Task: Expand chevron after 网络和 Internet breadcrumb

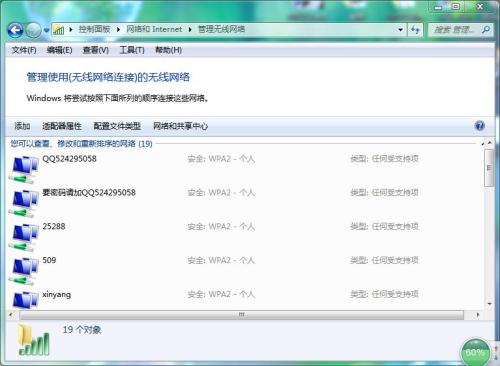Action: 190,30
